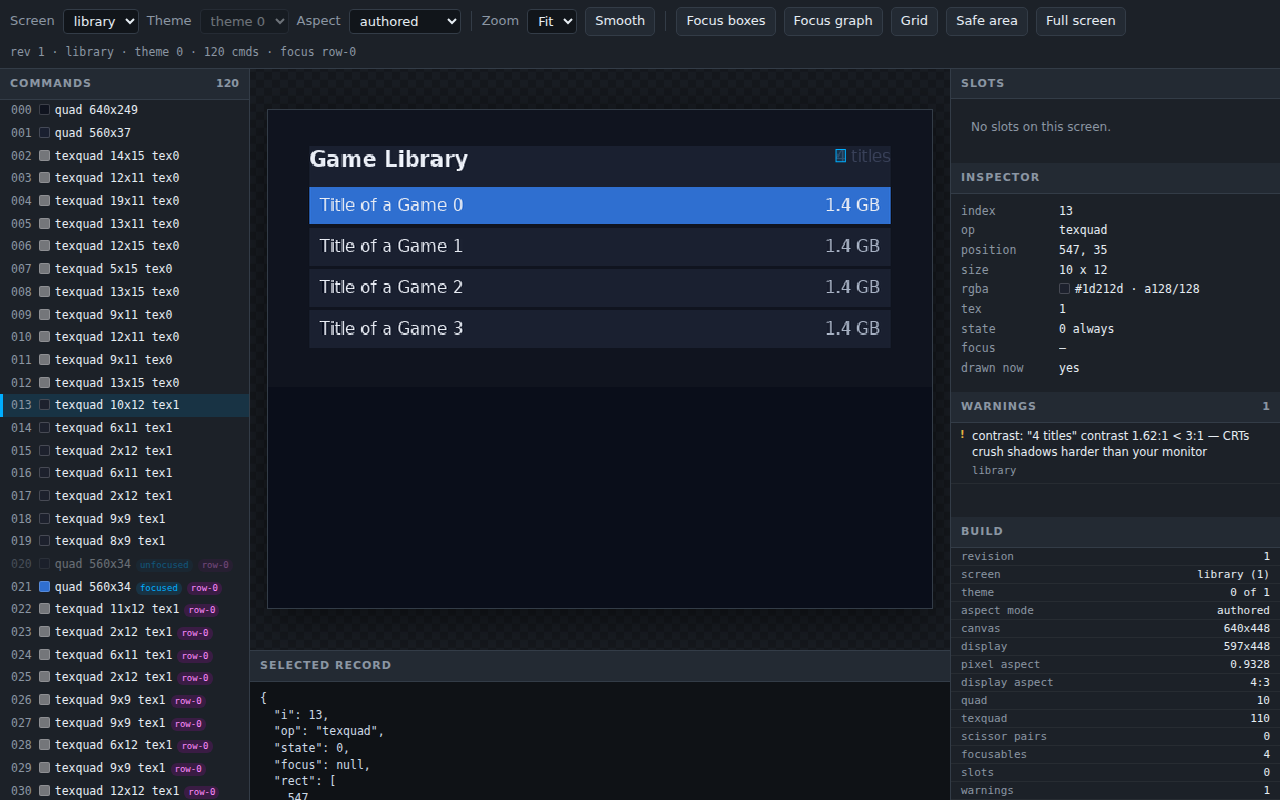The width and height of the screenshot is (1280, 800).
Task: Click the Slots panel header
Action: click(x=1115, y=83)
